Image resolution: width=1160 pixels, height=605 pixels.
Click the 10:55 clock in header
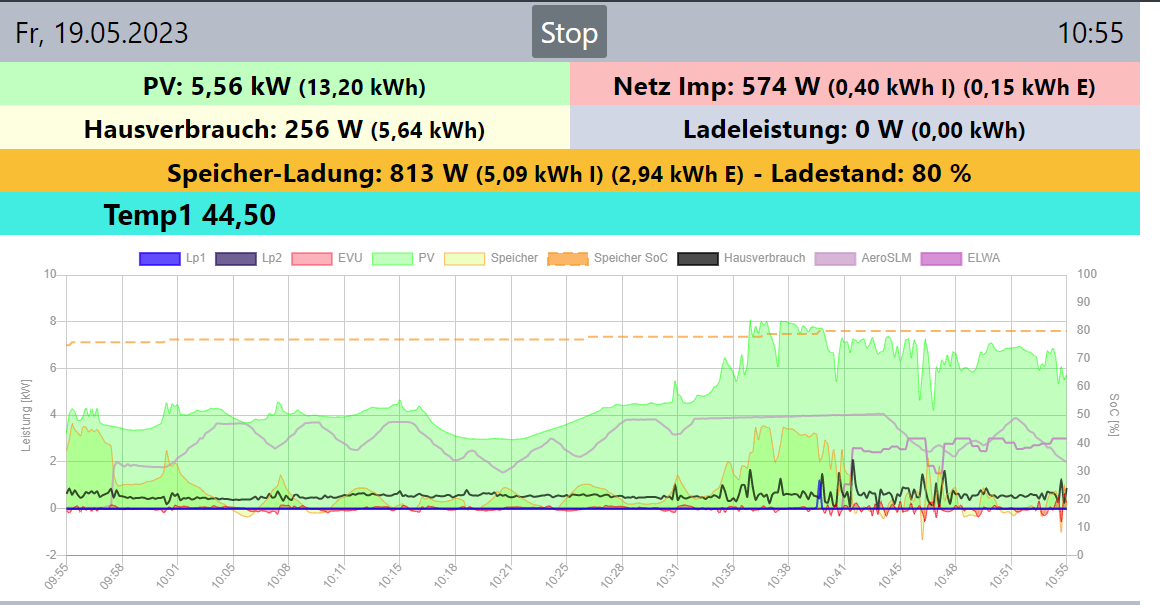[1090, 33]
